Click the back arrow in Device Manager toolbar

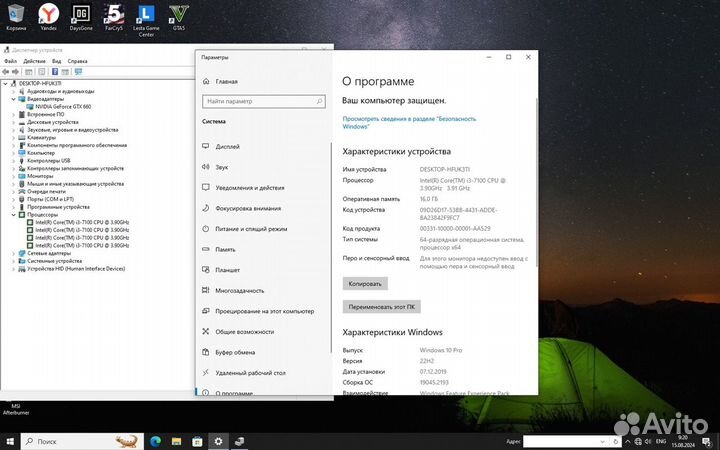click(x=6, y=72)
